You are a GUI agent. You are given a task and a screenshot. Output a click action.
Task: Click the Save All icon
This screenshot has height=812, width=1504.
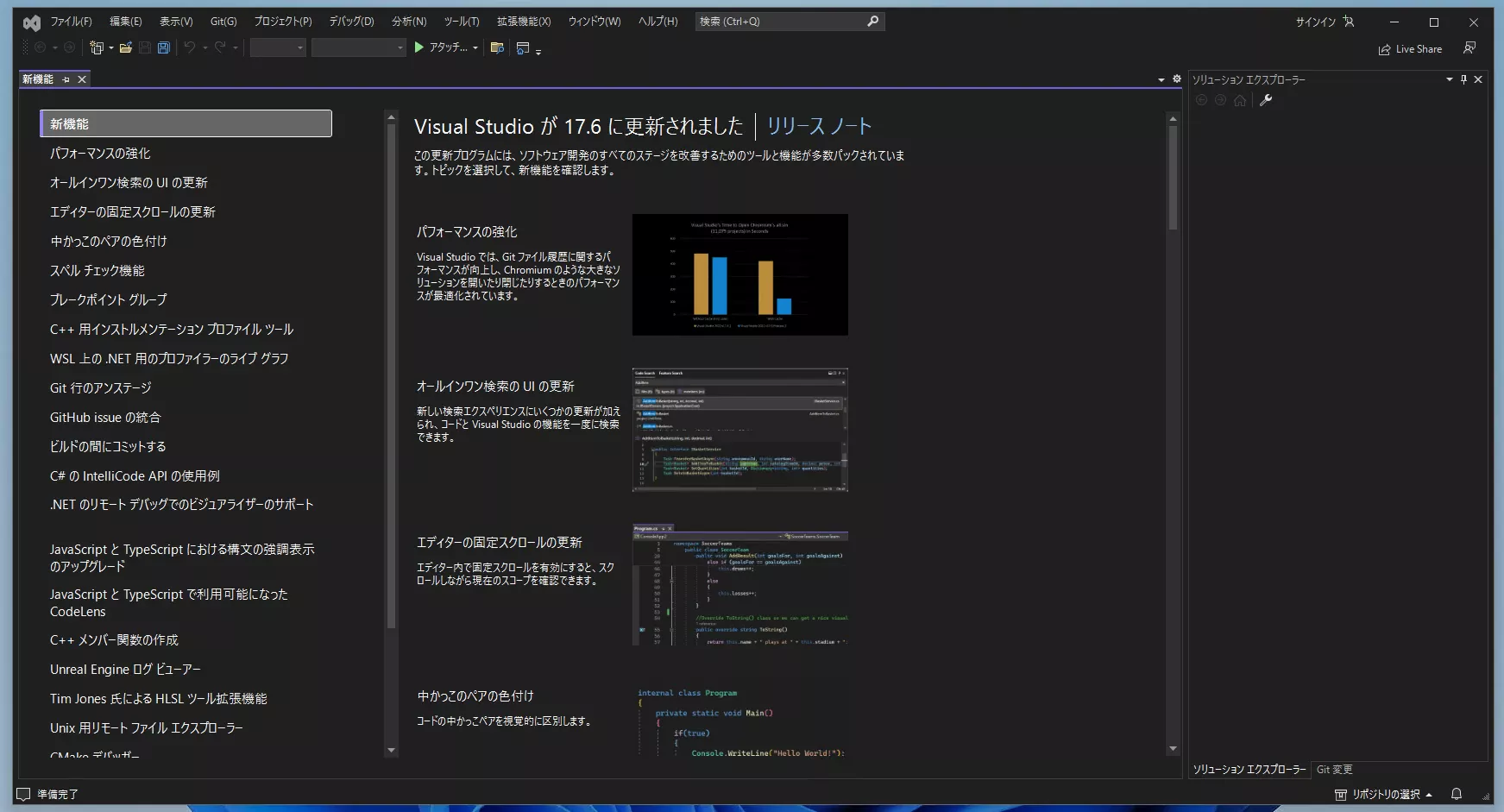tap(163, 47)
